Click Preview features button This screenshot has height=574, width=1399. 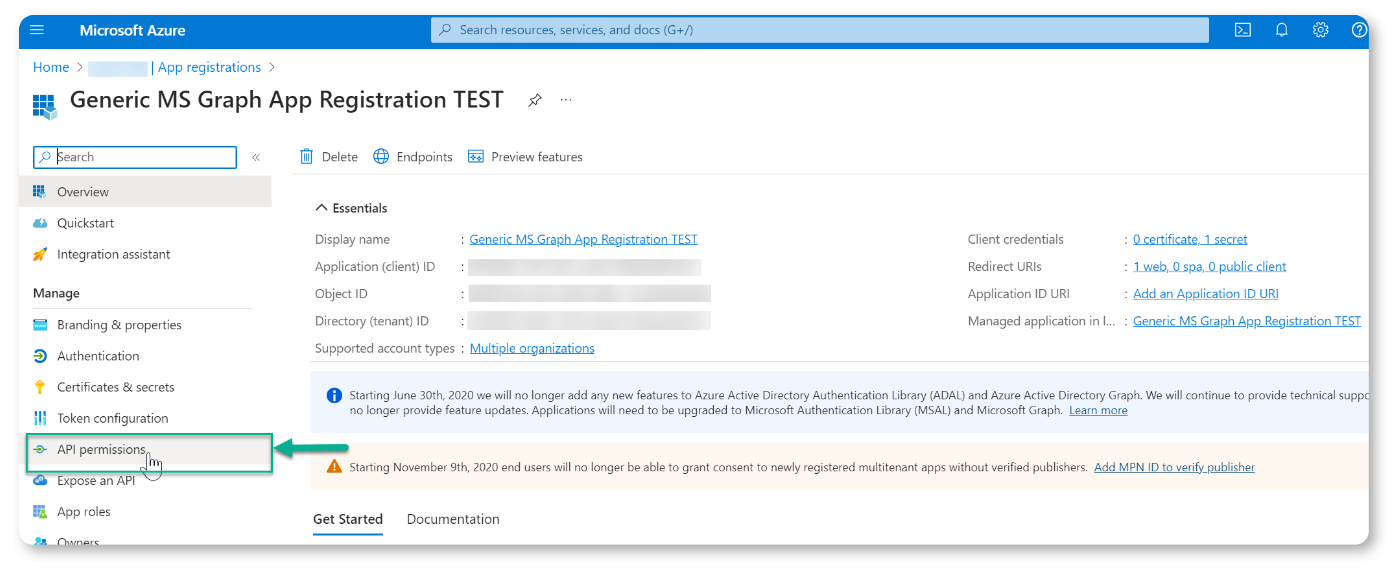525,157
